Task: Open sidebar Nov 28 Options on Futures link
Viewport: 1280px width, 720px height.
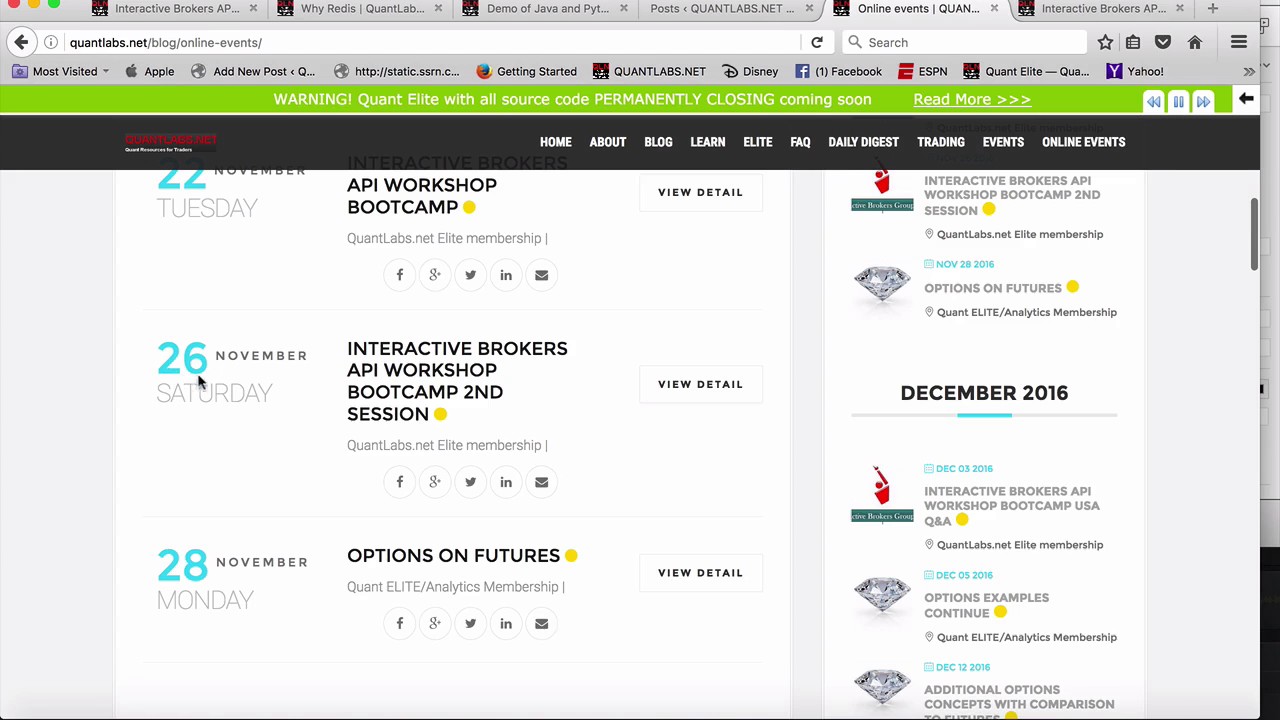Action: (x=993, y=288)
